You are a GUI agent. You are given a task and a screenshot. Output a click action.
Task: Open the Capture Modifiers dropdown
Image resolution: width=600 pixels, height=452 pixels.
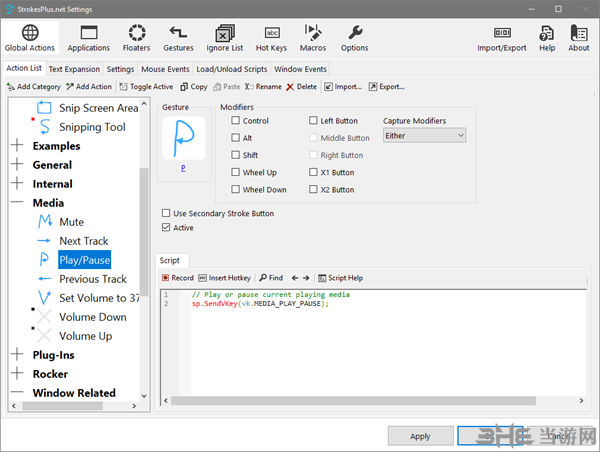[424, 135]
